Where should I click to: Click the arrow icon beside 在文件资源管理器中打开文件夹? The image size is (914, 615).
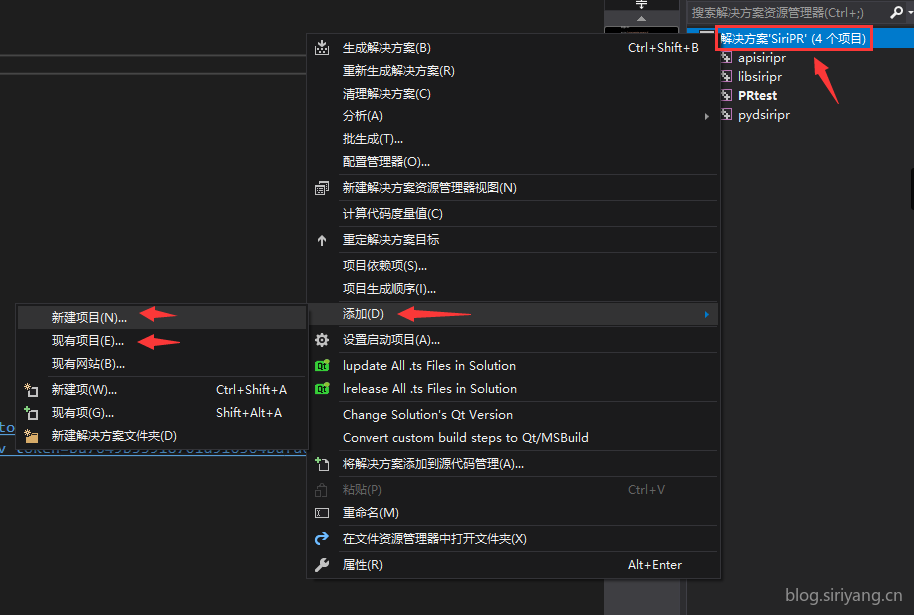pos(322,539)
